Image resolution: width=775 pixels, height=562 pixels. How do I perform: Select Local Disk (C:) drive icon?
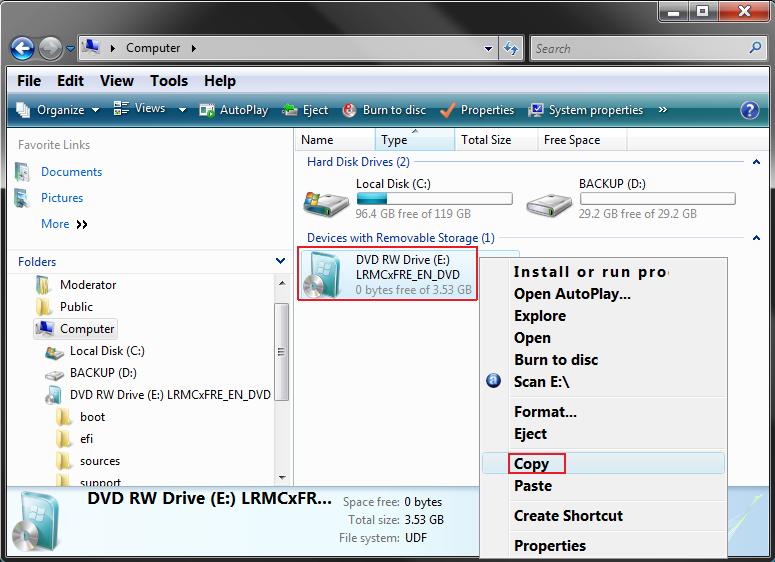[x=326, y=203]
